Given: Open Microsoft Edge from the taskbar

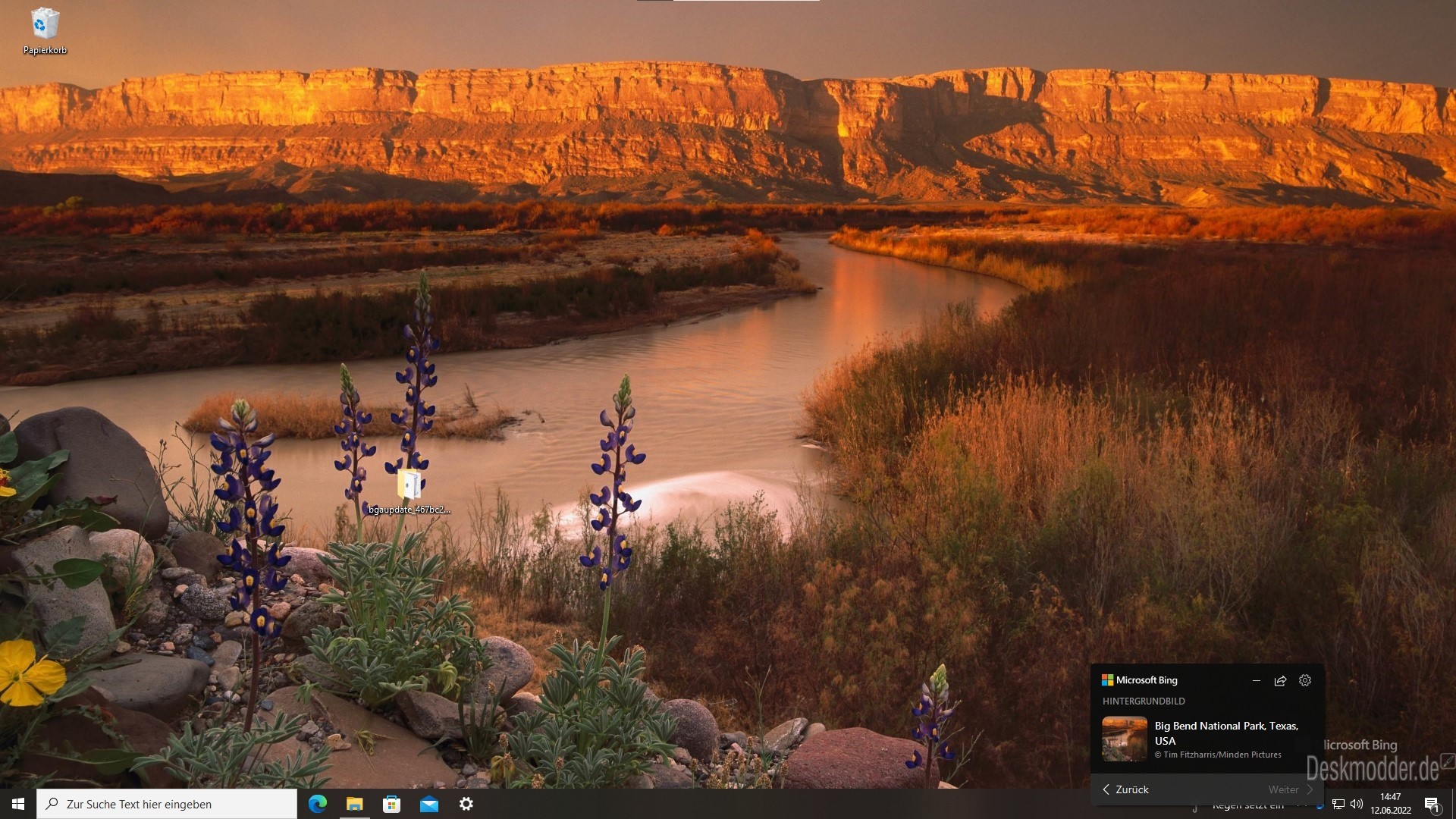Looking at the screenshot, I should 317,804.
